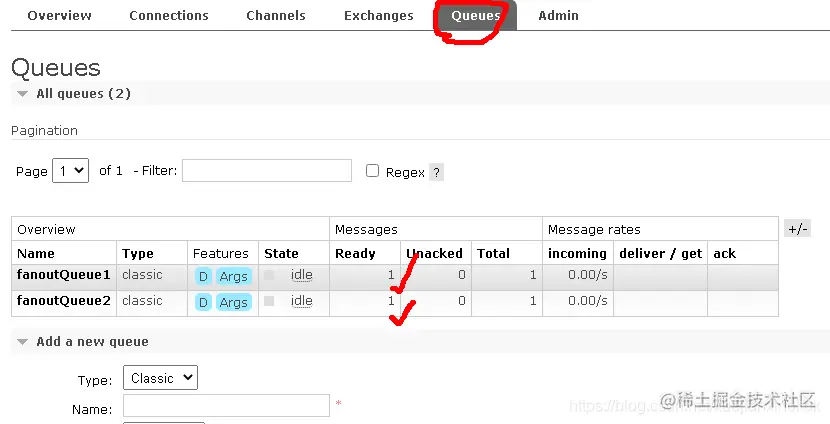Sort by the deliver / get column header
This screenshot has height=424, width=830.
click(661, 254)
